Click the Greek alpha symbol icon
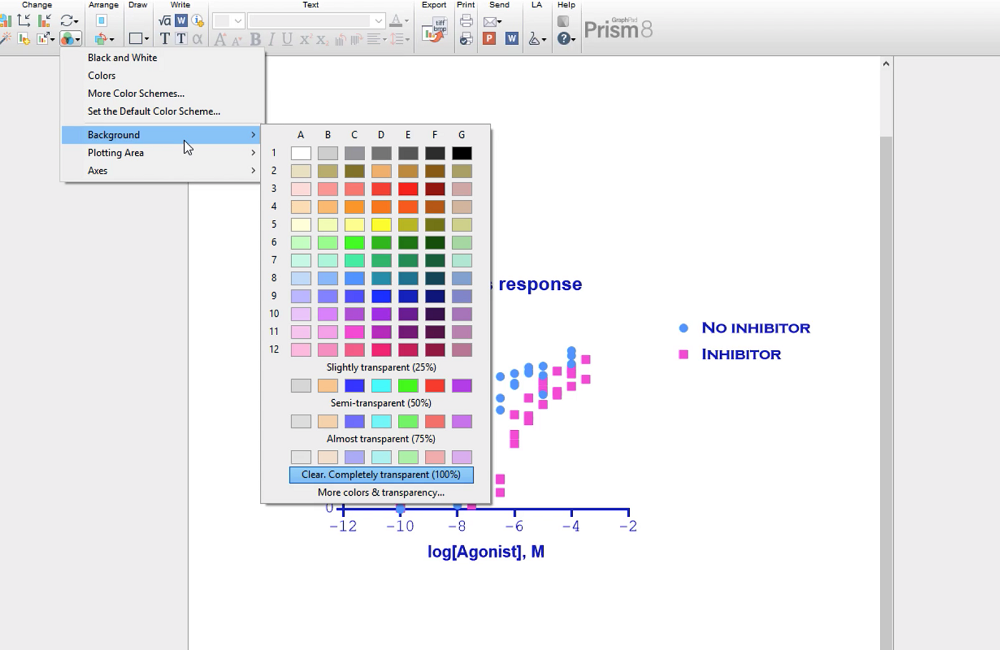Image resolution: width=1000 pixels, height=650 pixels. [198, 38]
